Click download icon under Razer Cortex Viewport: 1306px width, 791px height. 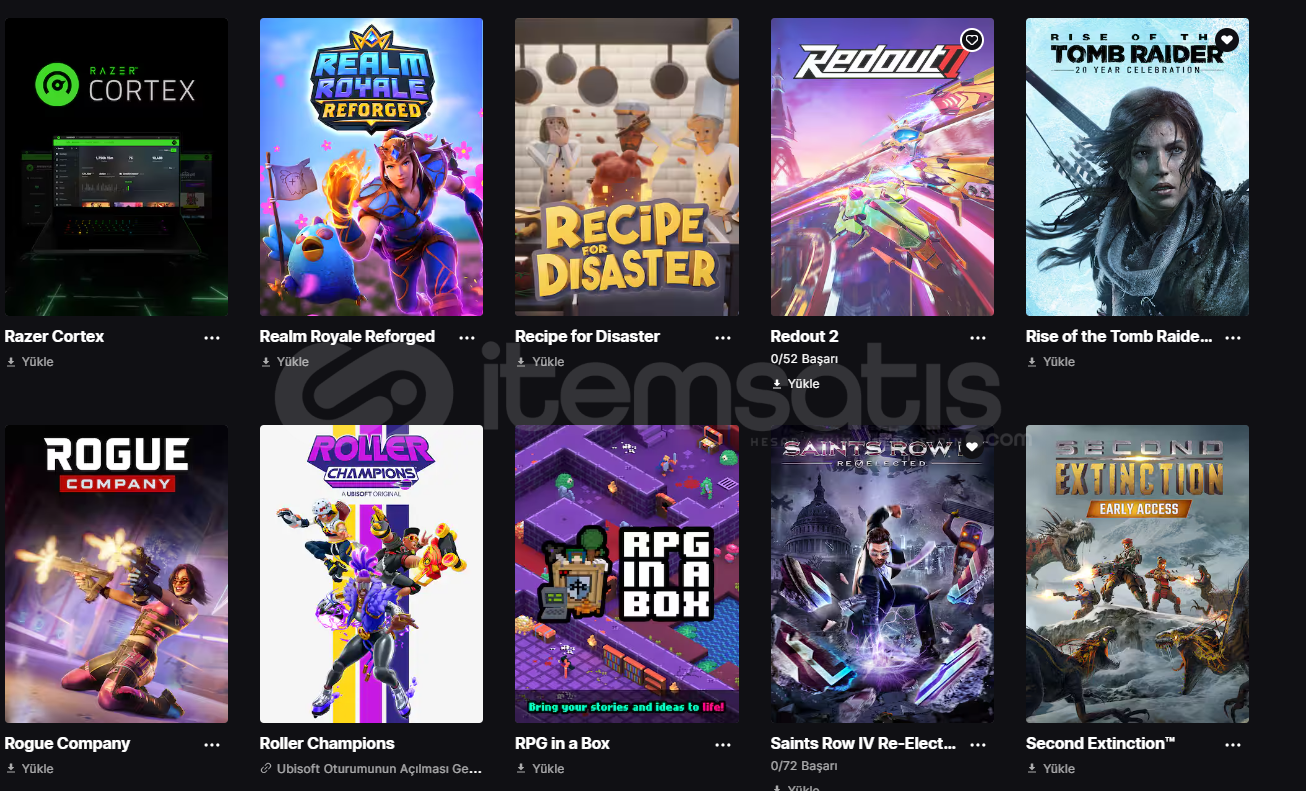coord(11,362)
